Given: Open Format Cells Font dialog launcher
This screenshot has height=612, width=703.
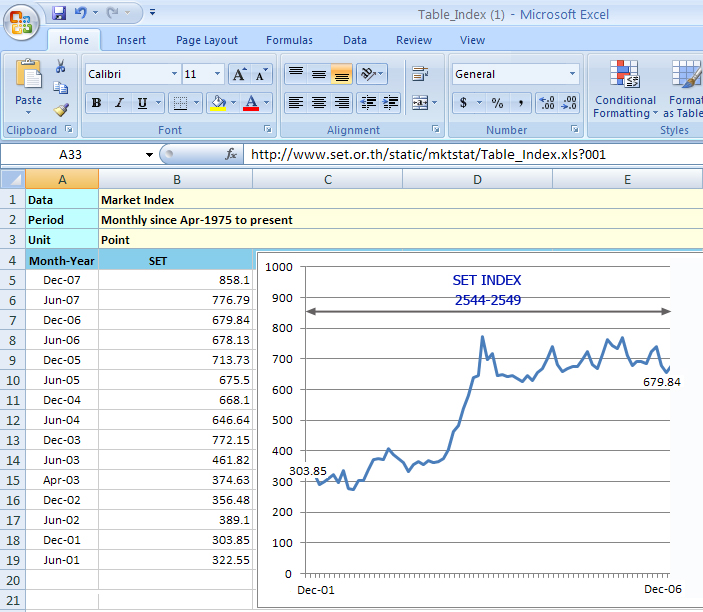Looking at the screenshot, I should click(268, 129).
